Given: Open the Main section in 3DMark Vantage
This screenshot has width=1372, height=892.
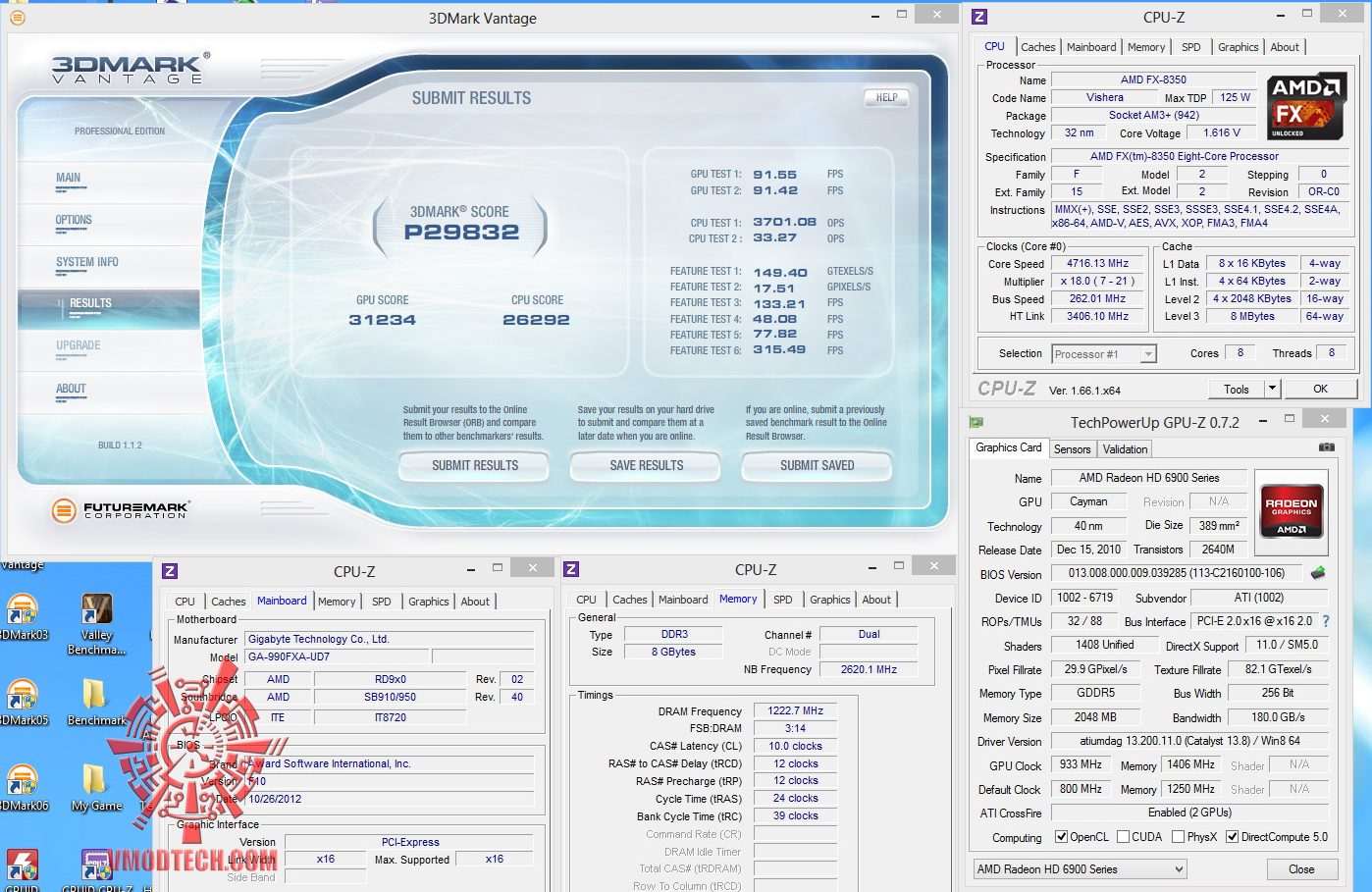Looking at the screenshot, I should tap(69, 179).
